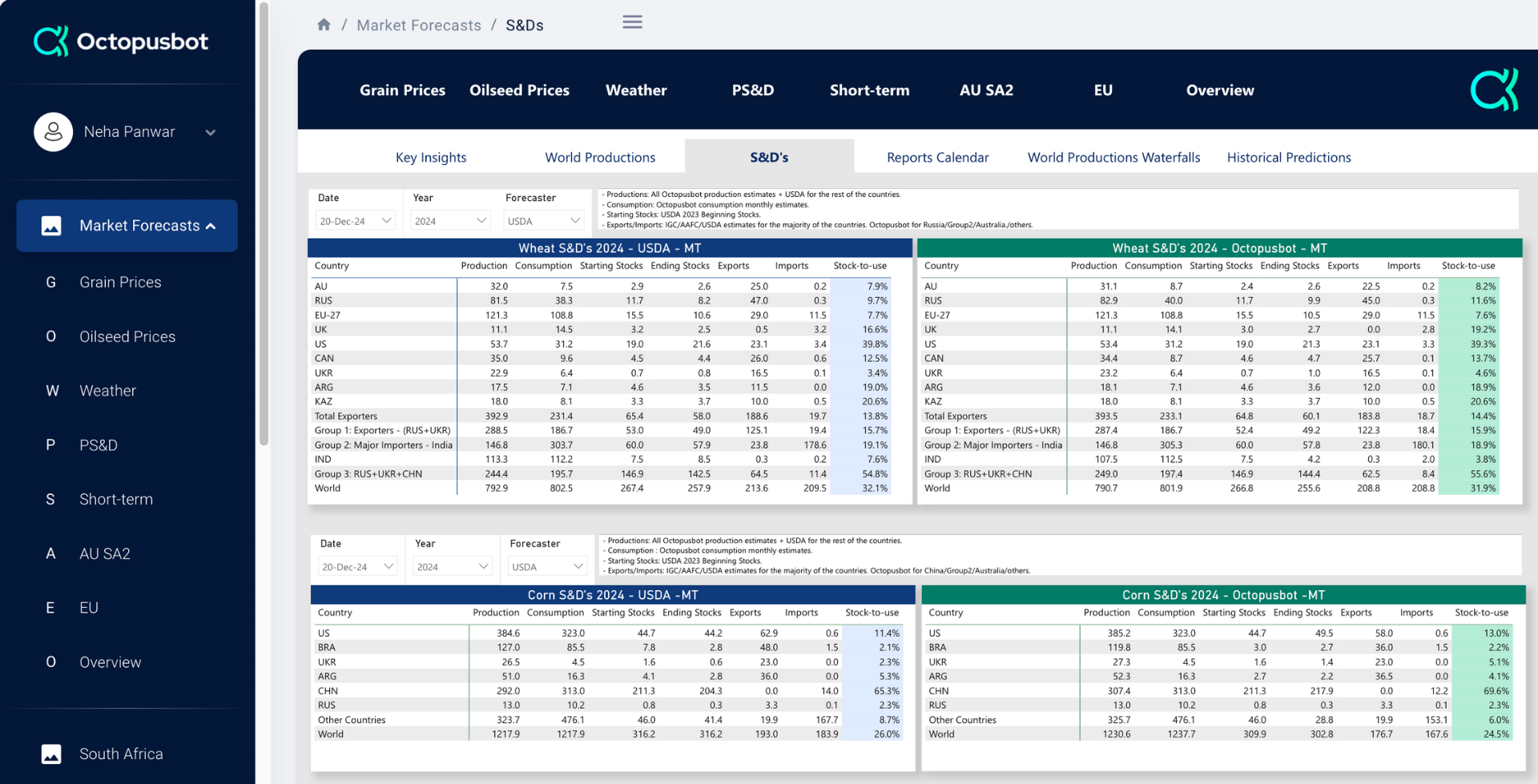1538x784 pixels.
Task: Select Total Exporters row in Wheat USDA table
Action: (x=602, y=416)
